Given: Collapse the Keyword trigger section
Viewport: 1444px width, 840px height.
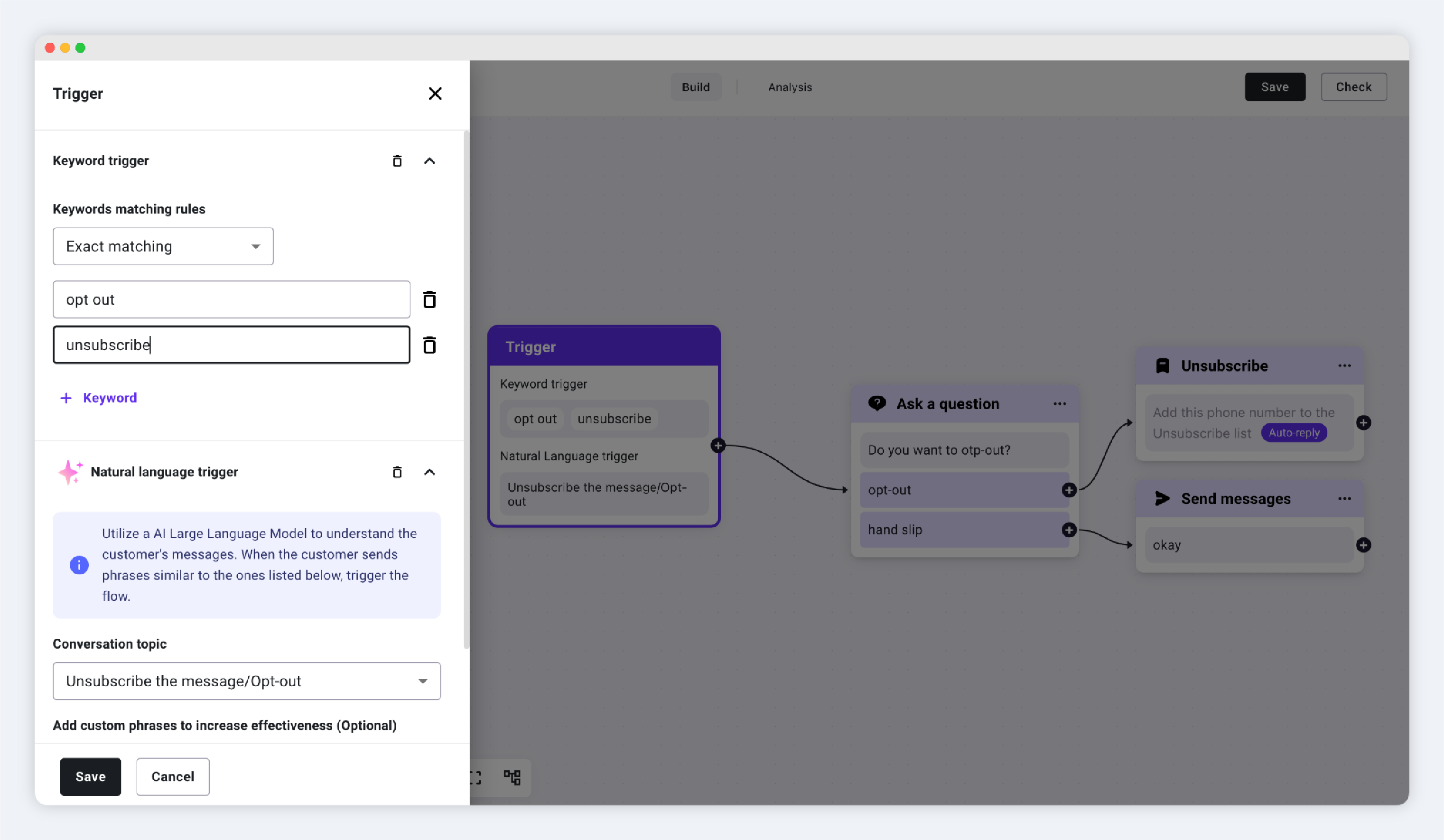Looking at the screenshot, I should tap(429, 161).
